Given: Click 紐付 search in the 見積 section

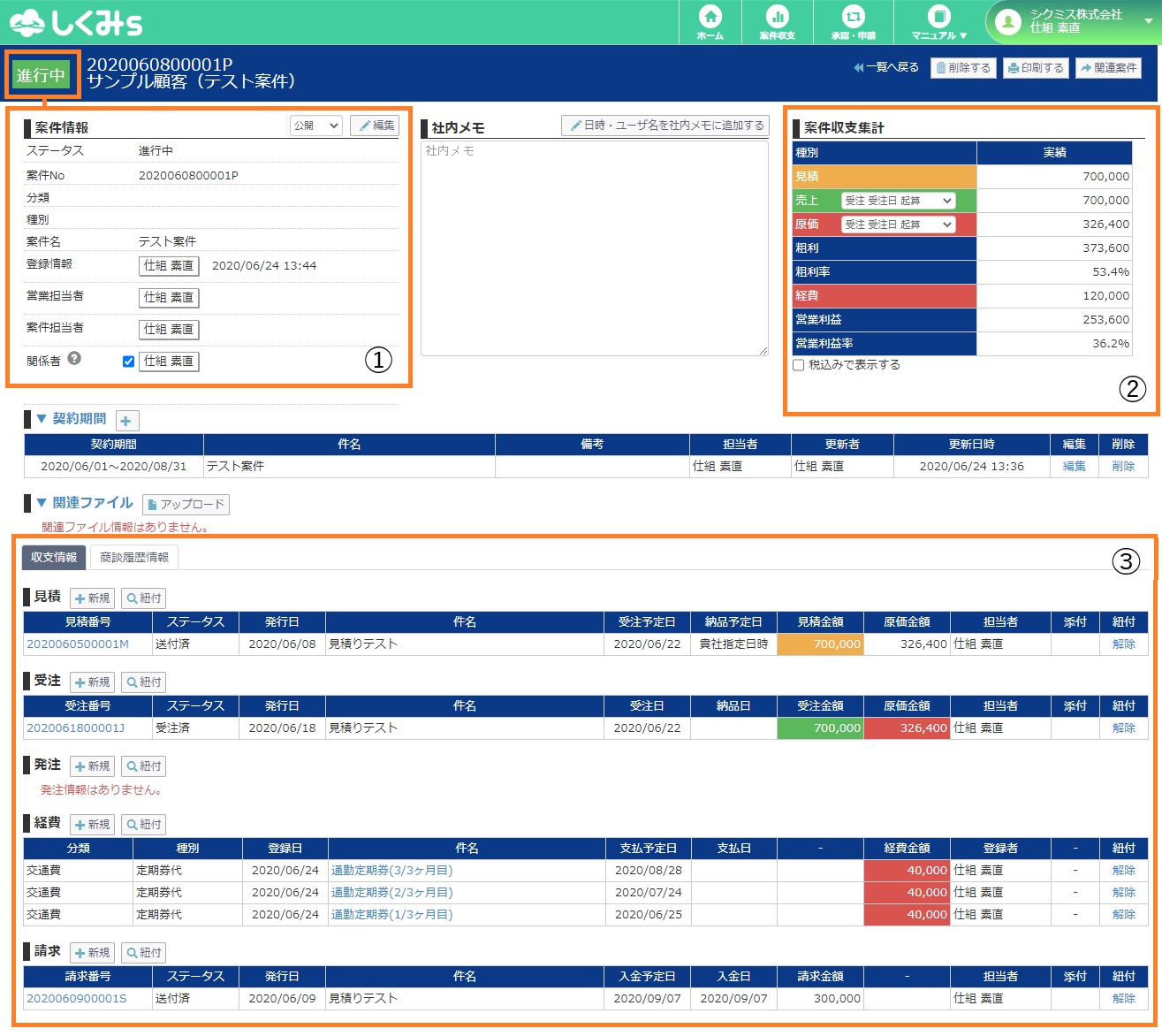Looking at the screenshot, I should (143, 598).
